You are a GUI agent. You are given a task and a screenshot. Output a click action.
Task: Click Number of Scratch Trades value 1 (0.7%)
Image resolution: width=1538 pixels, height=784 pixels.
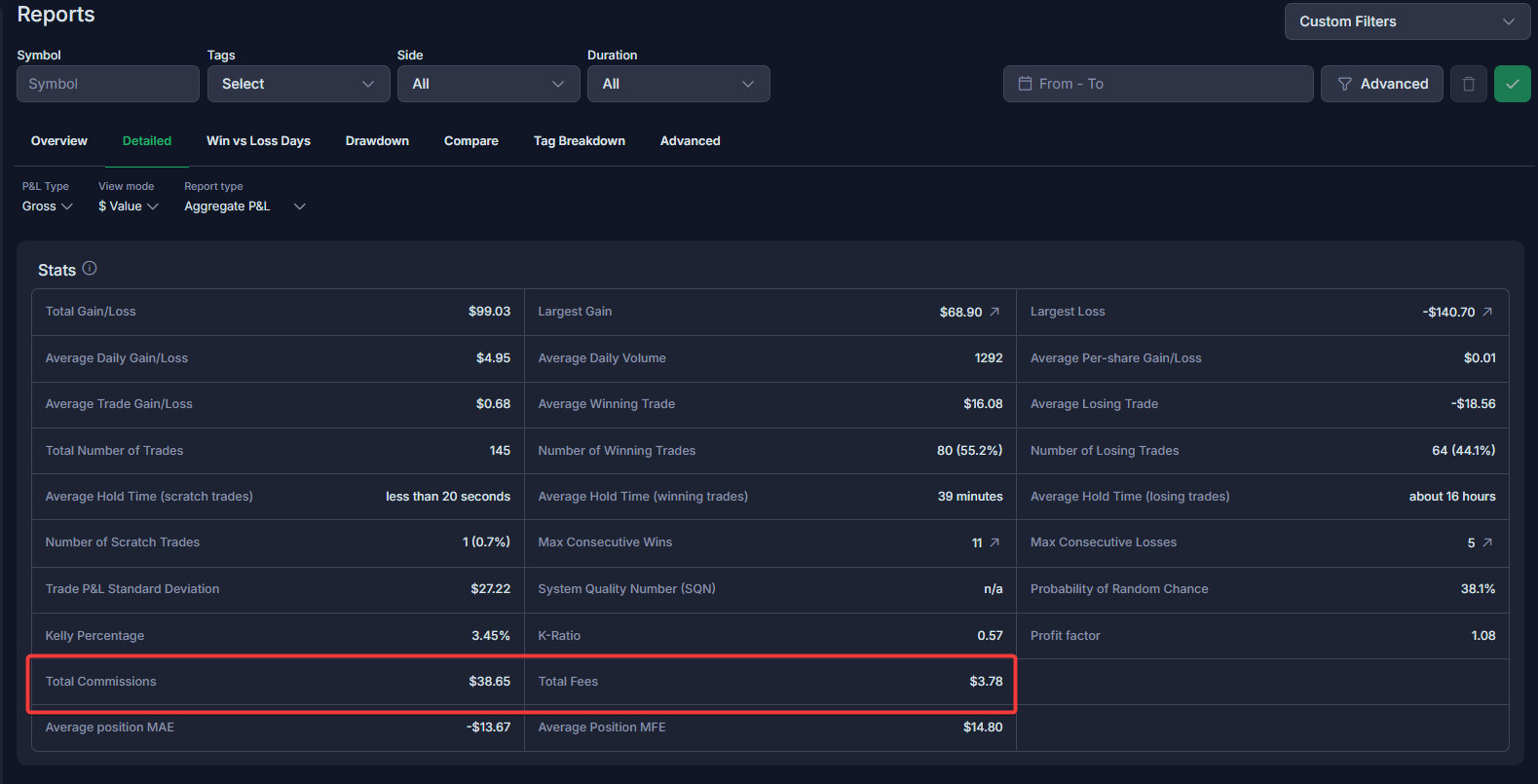click(486, 542)
